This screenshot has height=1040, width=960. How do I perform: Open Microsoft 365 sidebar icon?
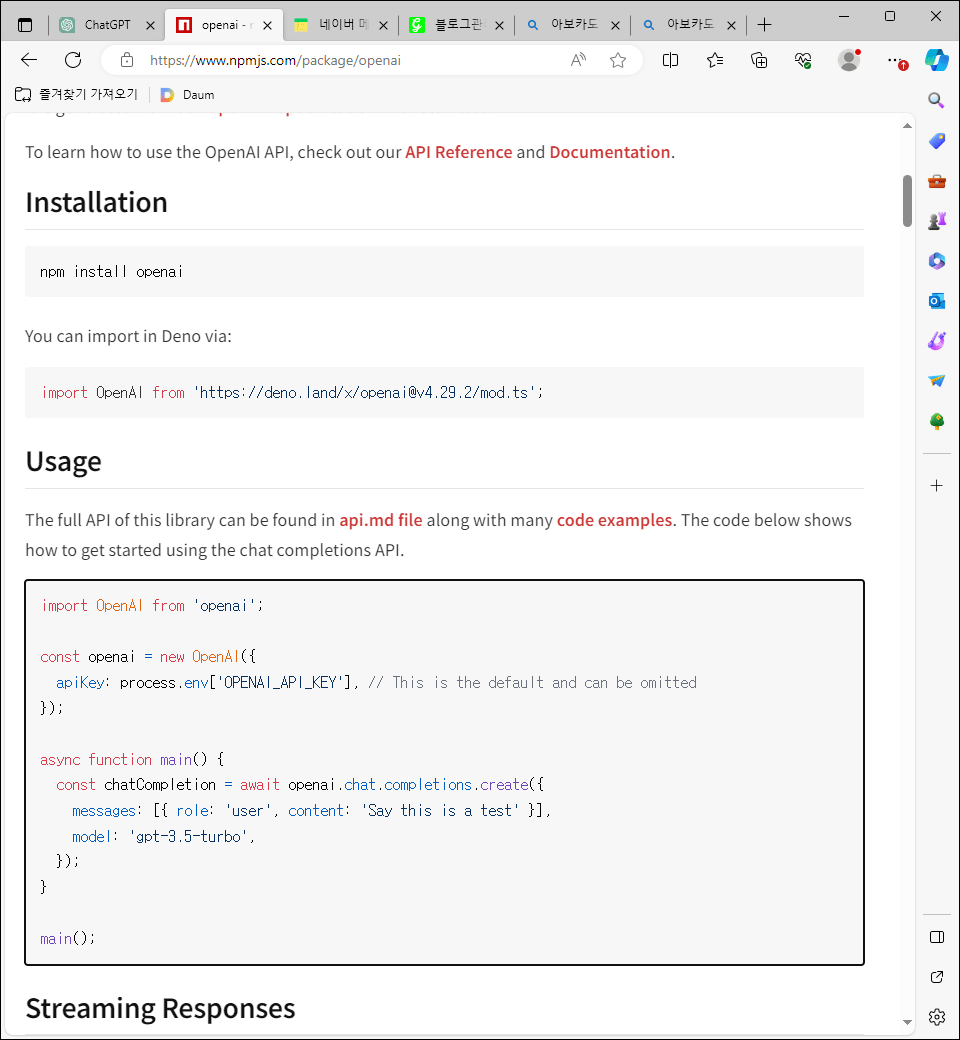click(936, 261)
